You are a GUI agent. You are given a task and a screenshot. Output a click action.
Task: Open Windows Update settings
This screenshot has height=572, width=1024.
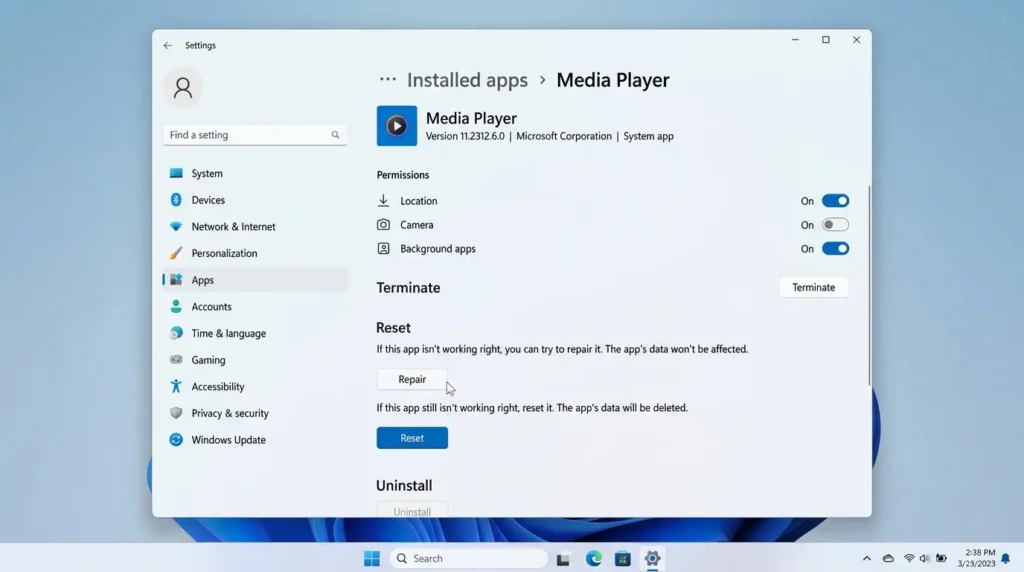point(255,440)
